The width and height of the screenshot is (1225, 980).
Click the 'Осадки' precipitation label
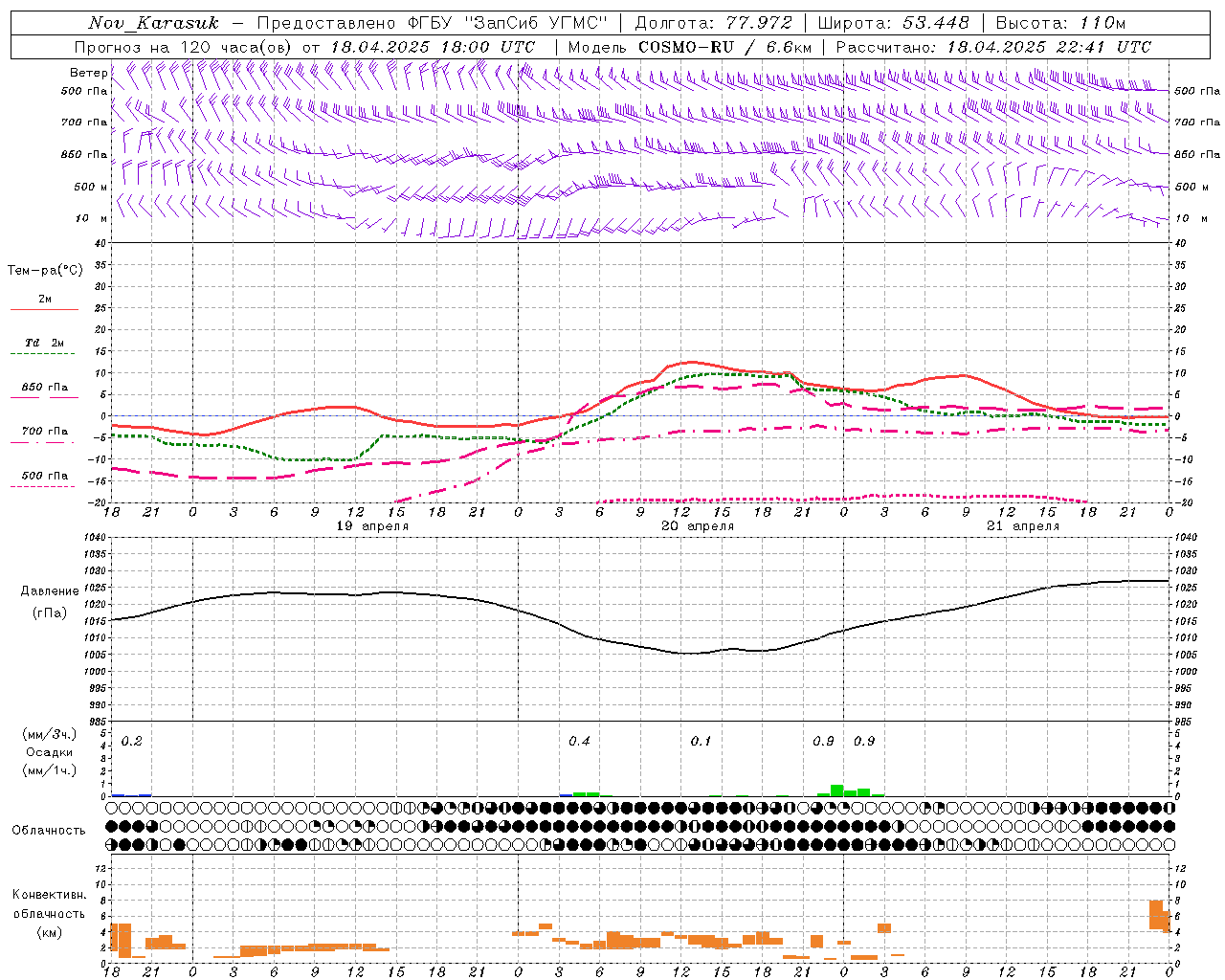(50, 752)
